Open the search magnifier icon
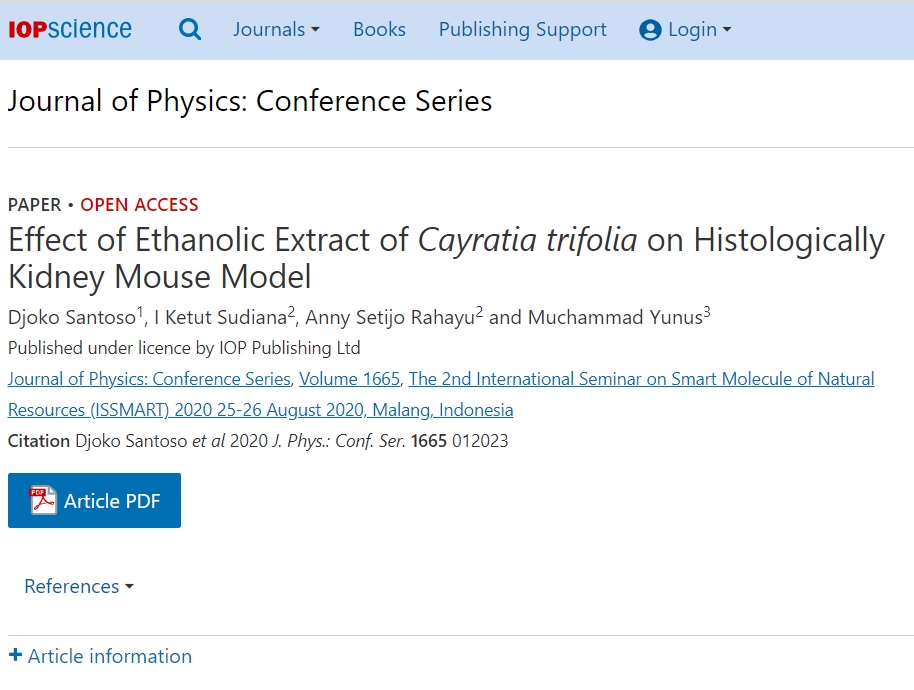Image resolution: width=914 pixels, height=690 pixels. [x=190, y=30]
